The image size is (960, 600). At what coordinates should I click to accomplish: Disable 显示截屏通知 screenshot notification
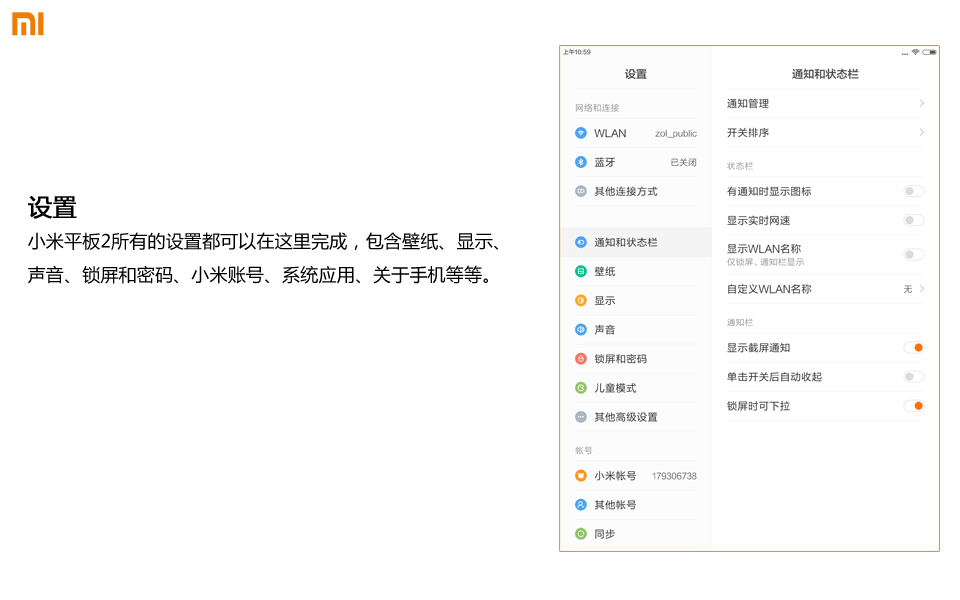point(913,347)
